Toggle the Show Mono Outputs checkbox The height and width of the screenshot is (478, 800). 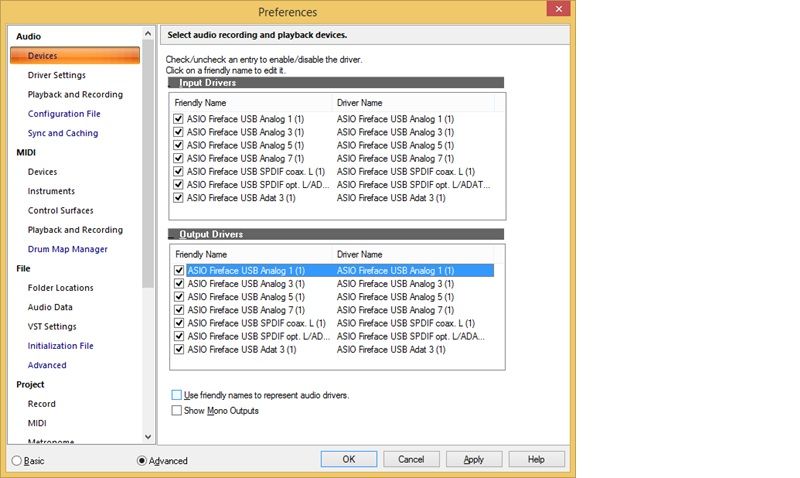click(178, 410)
